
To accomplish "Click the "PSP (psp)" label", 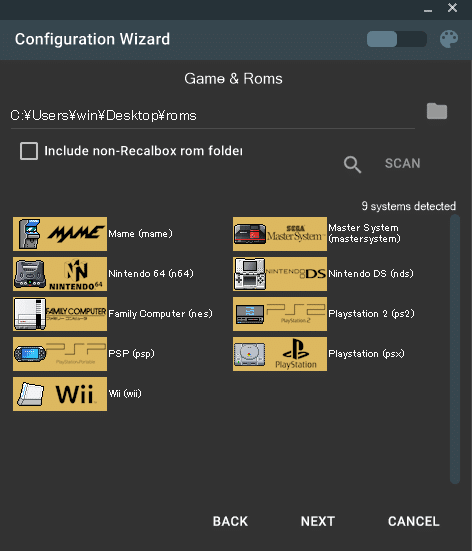I will click(131, 354).
